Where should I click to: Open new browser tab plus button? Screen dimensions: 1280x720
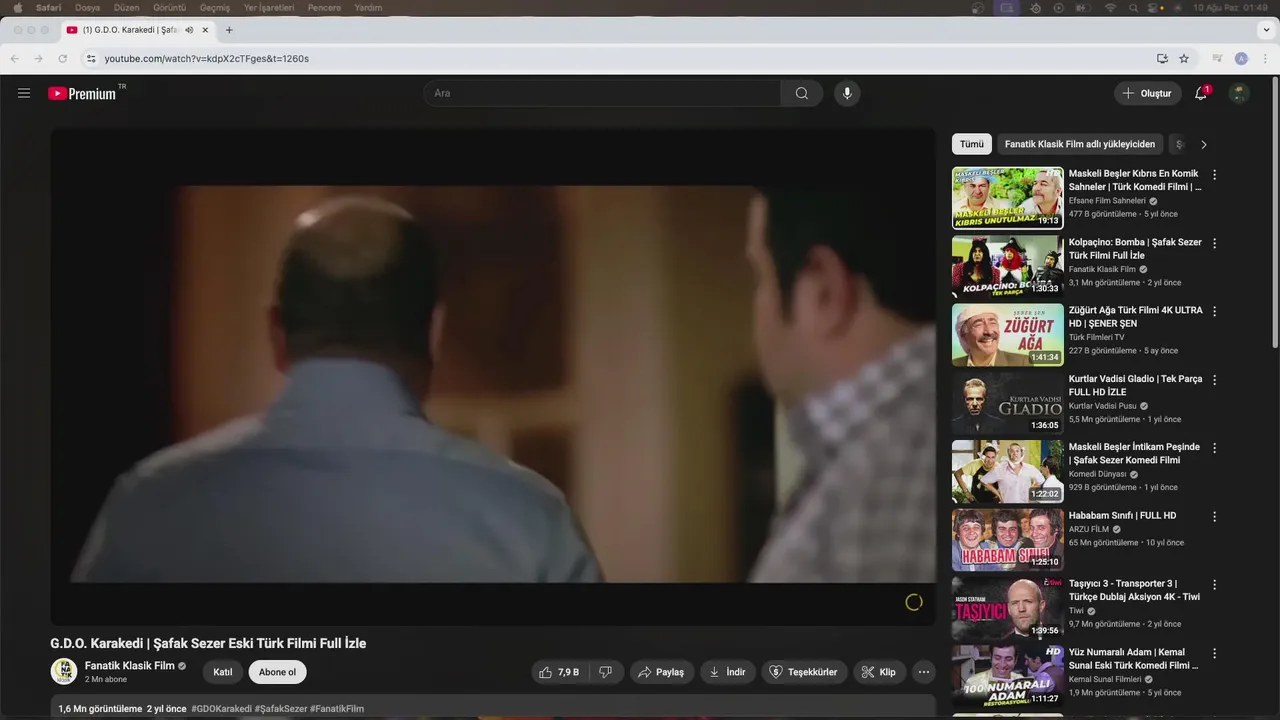point(229,30)
